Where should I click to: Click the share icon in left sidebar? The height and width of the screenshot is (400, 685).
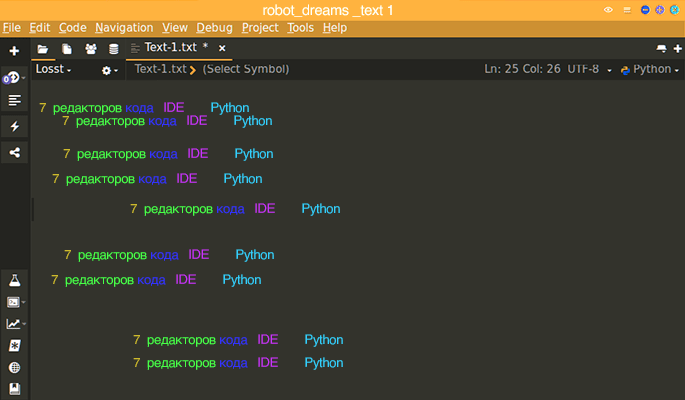click(x=14, y=153)
